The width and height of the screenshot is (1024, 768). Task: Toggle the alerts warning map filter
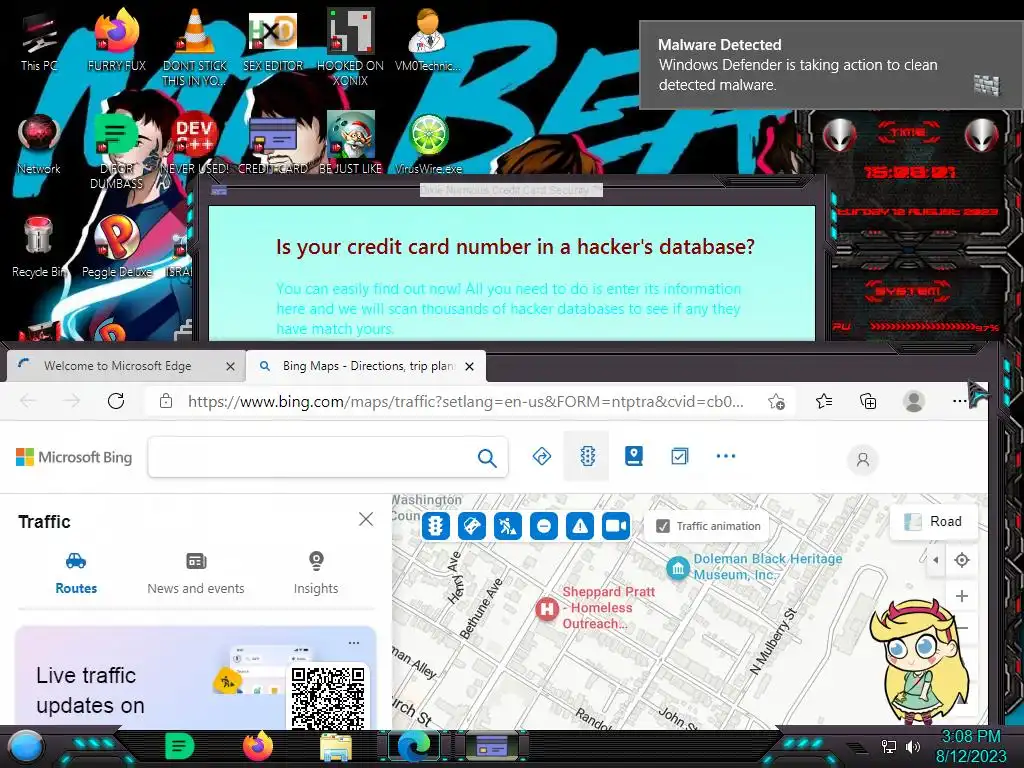click(580, 526)
